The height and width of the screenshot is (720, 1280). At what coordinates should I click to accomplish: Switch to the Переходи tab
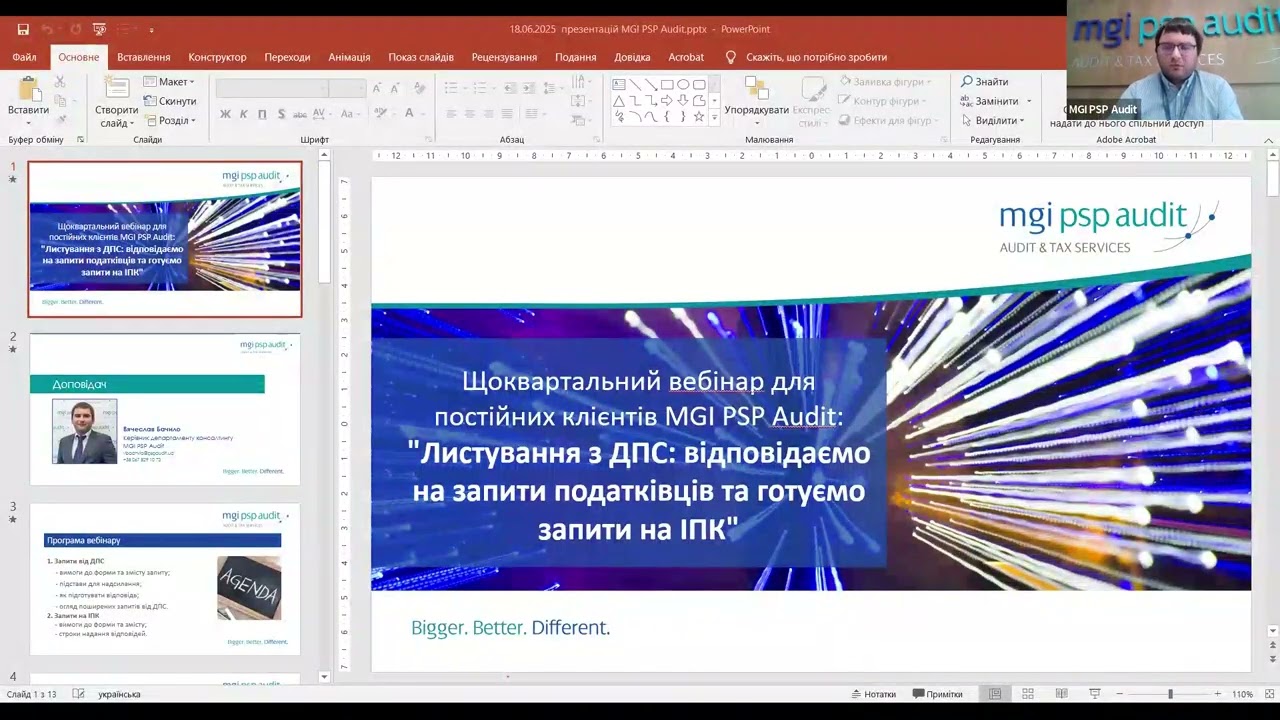click(x=287, y=57)
